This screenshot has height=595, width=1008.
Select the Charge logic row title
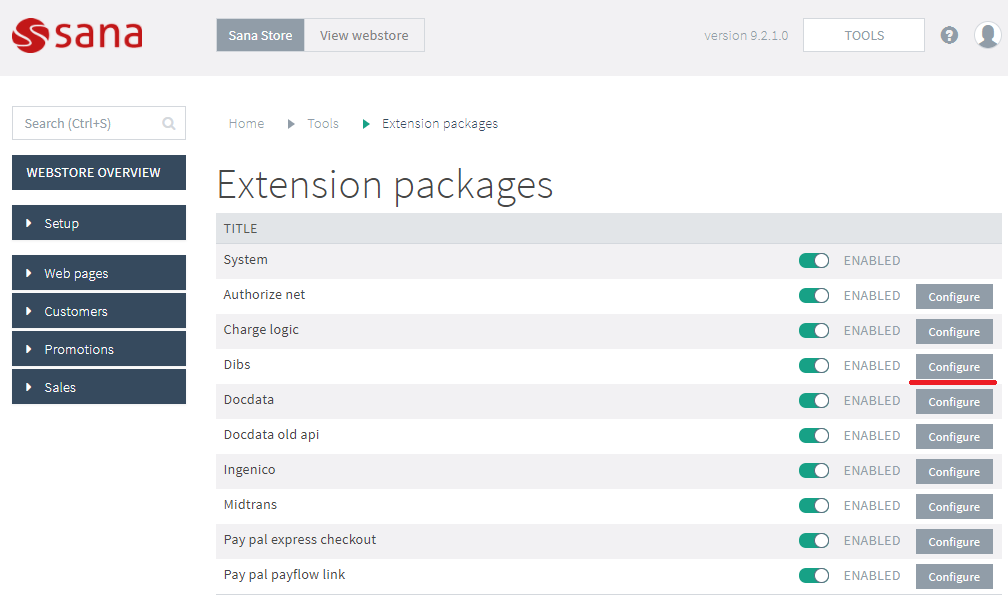261,330
